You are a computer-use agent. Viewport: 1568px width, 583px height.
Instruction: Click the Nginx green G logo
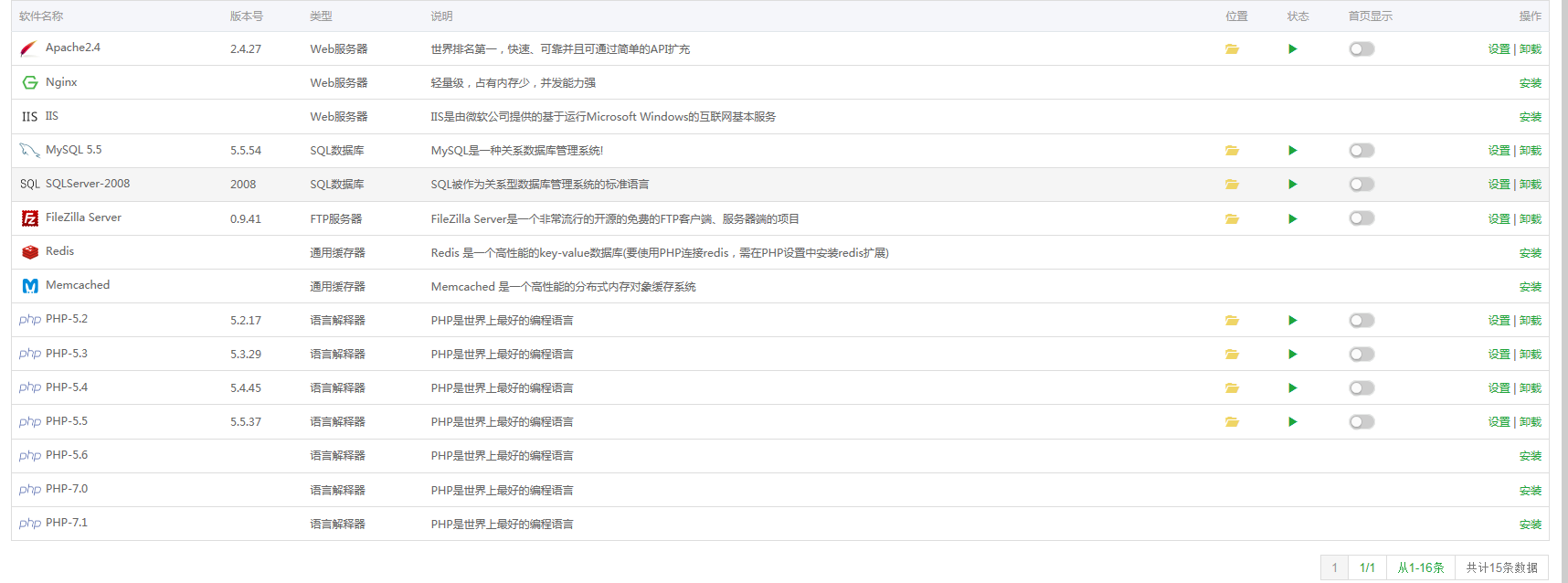tap(30, 82)
